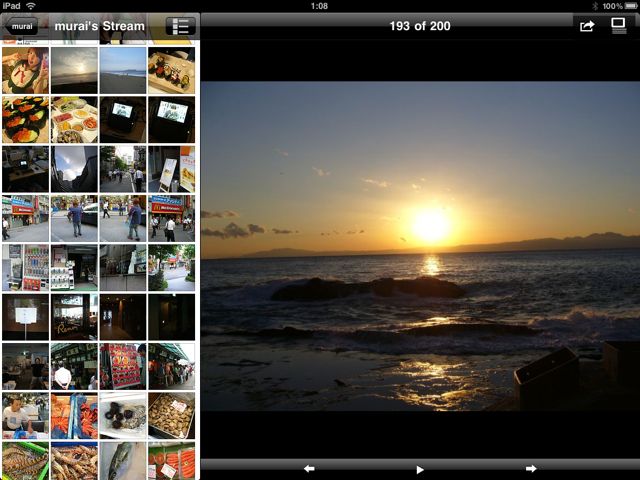Open the red crab display thumbnail
The image size is (640, 480).
coord(74,416)
